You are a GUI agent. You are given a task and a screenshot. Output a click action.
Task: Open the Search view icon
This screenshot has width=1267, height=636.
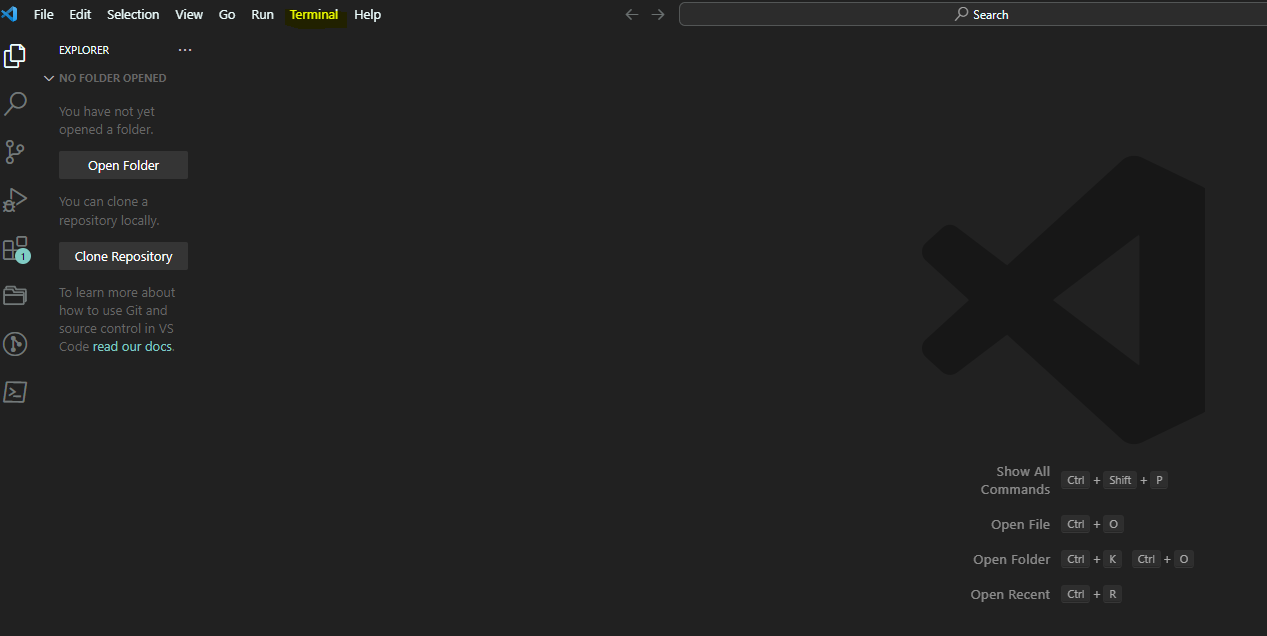pyautogui.click(x=15, y=104)
